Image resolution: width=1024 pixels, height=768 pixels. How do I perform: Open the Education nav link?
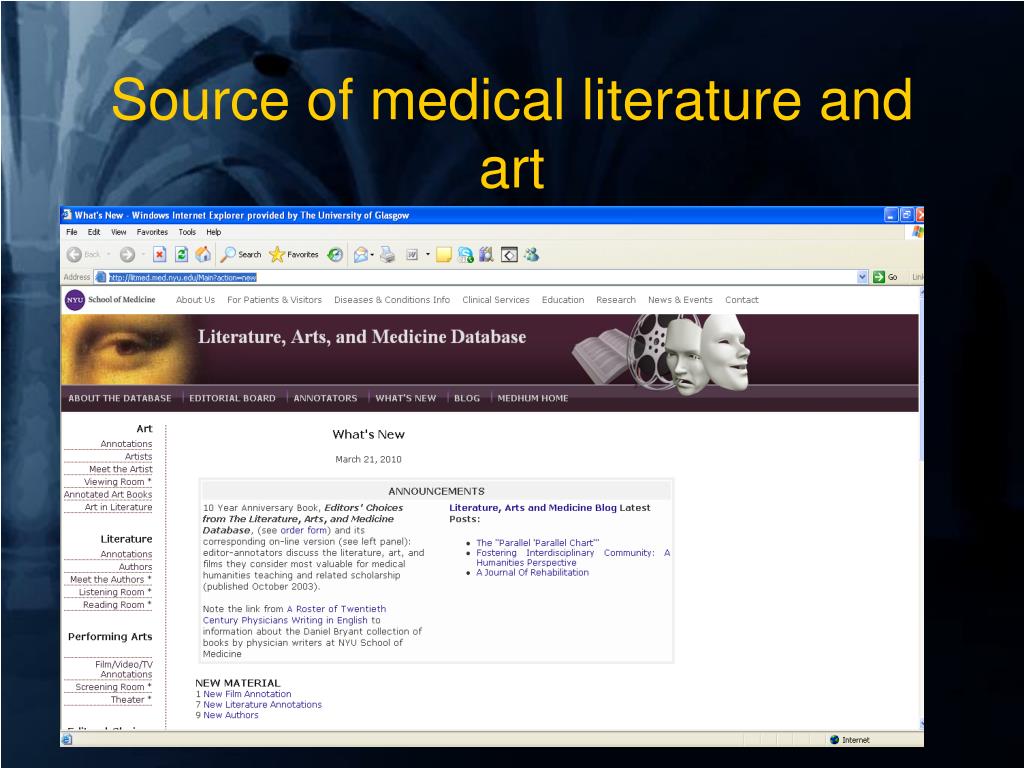pyautogui.click(x=563, y=300)
